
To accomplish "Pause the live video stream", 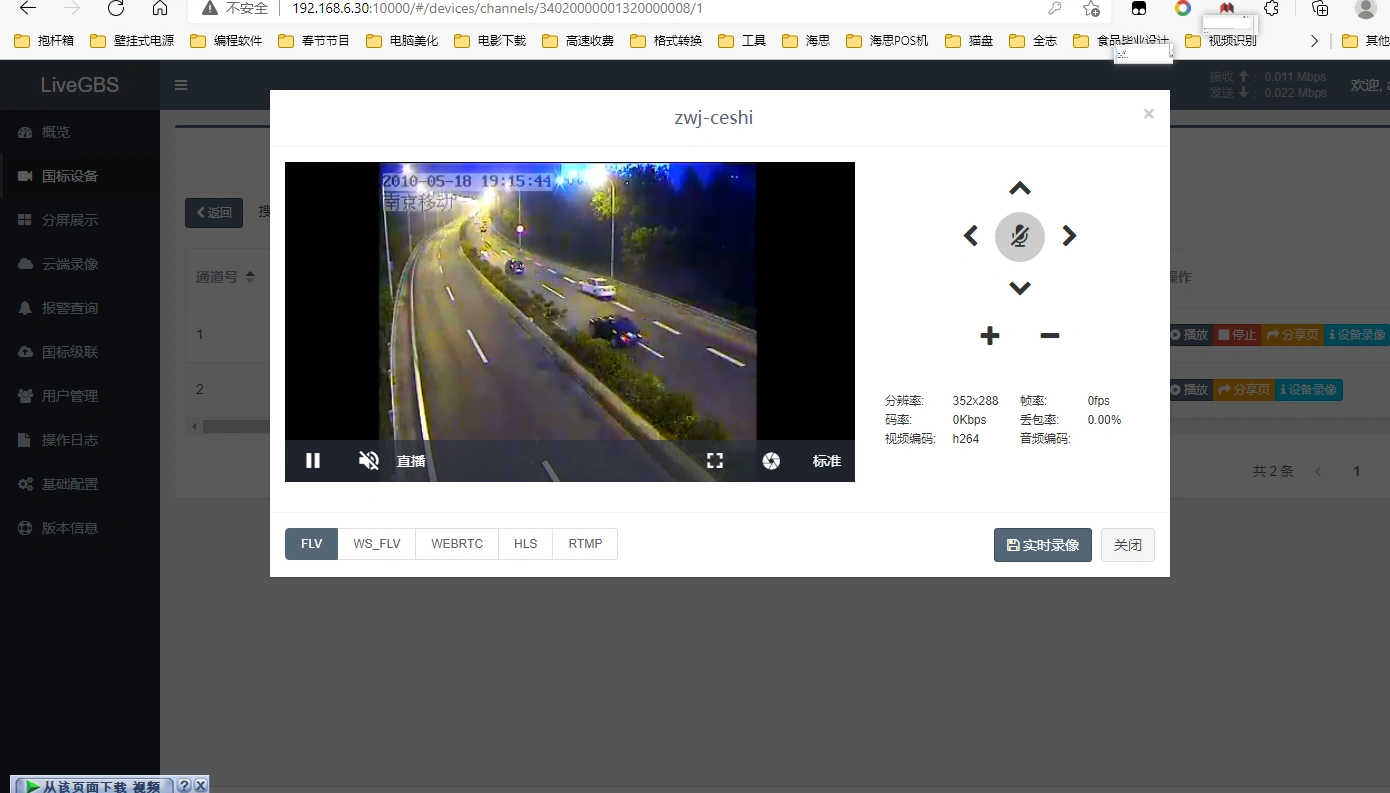I will (x=313, y=461).
